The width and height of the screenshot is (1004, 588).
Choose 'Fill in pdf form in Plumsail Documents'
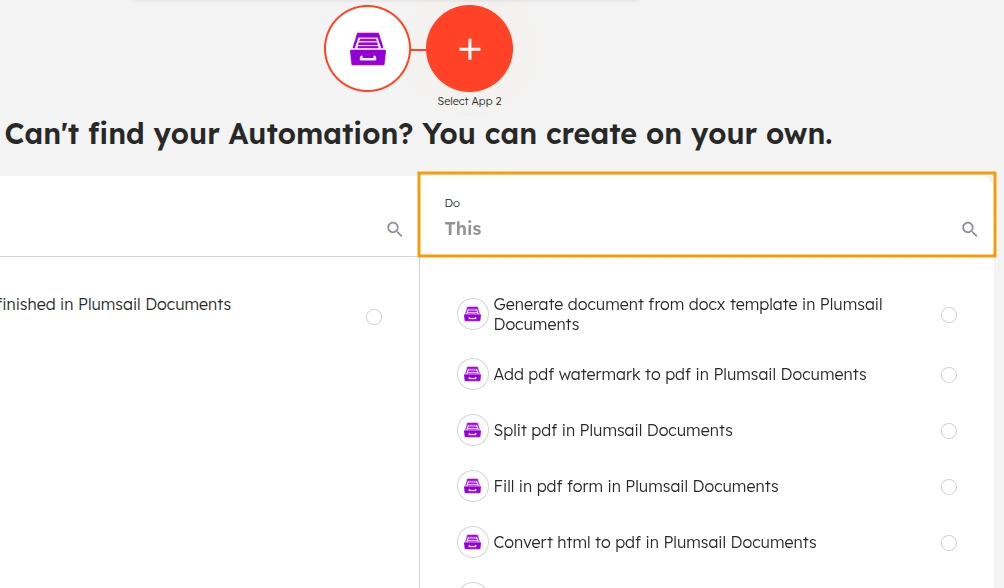pos(636,486)
